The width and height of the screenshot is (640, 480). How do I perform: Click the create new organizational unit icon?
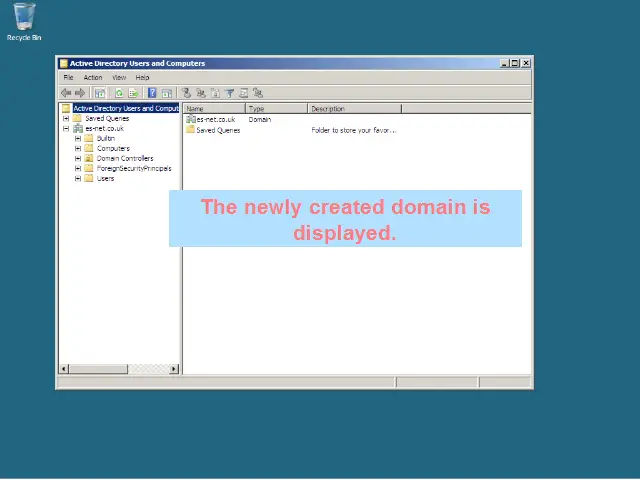tap(215, 93)
